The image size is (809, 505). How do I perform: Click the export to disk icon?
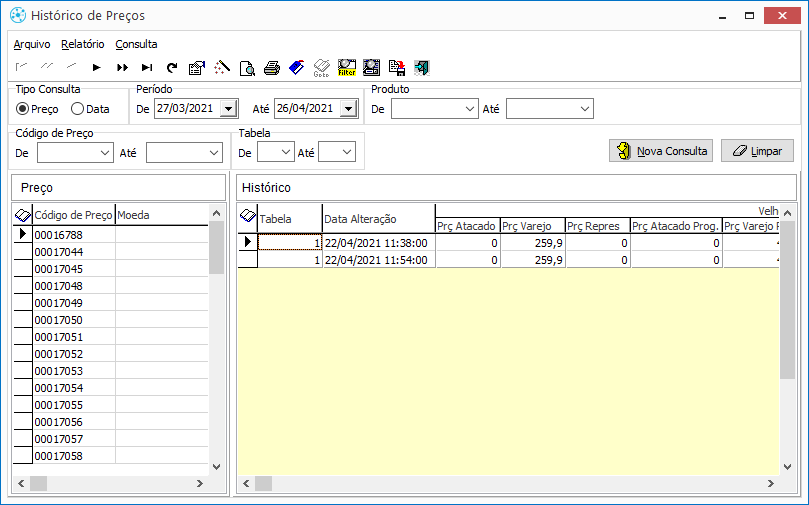(x=397, y=68)
